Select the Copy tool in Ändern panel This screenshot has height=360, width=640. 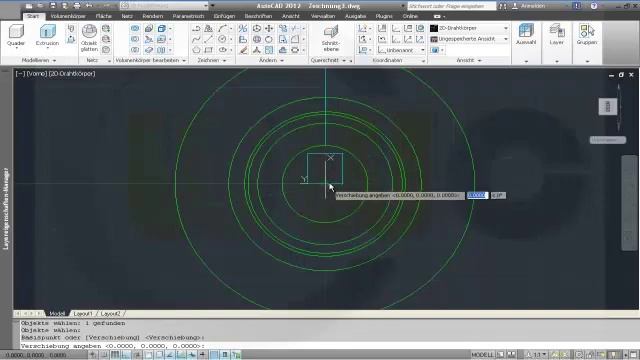coord(283,28)
